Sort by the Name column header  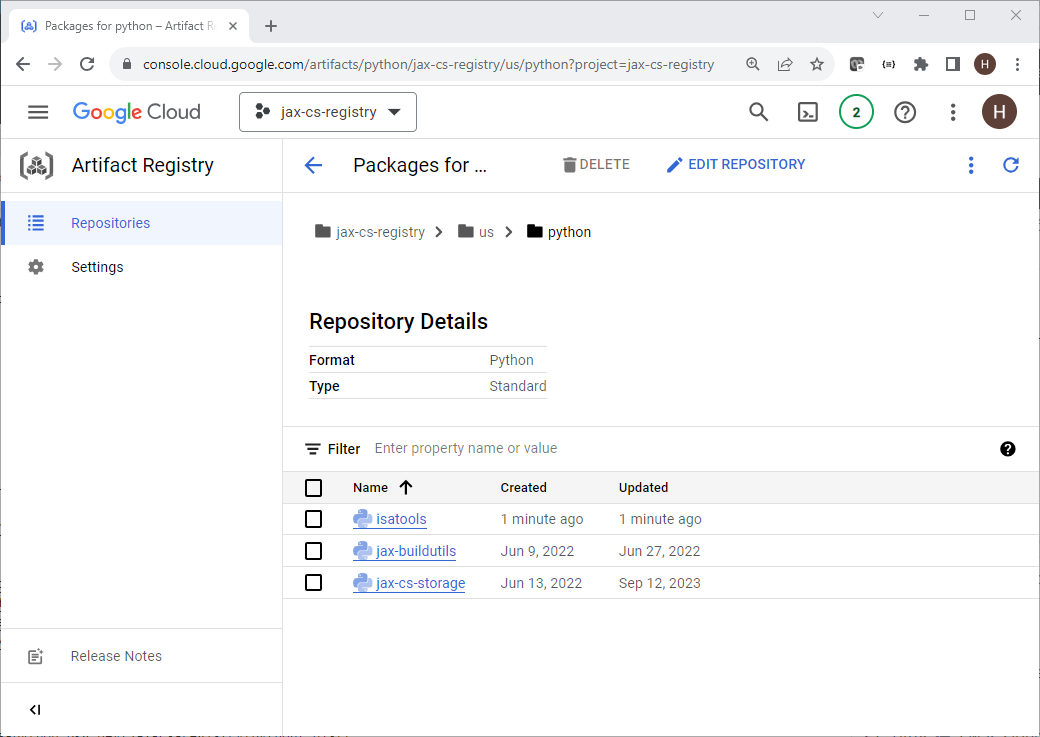pyautogui.click(x=371, y=488)
